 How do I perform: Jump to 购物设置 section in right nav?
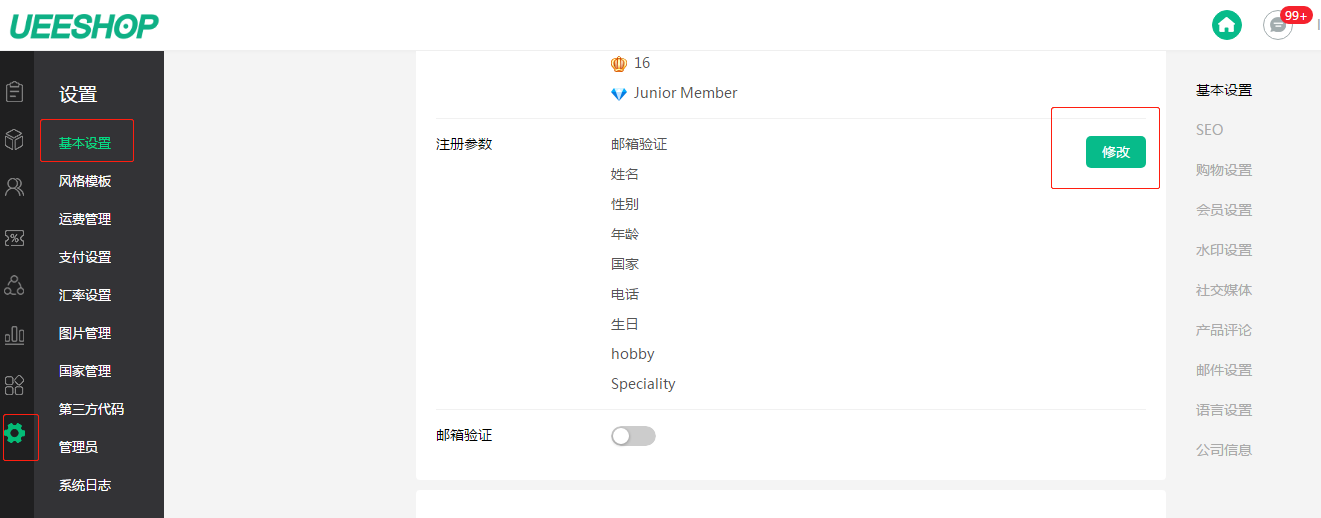[1223, 170]
